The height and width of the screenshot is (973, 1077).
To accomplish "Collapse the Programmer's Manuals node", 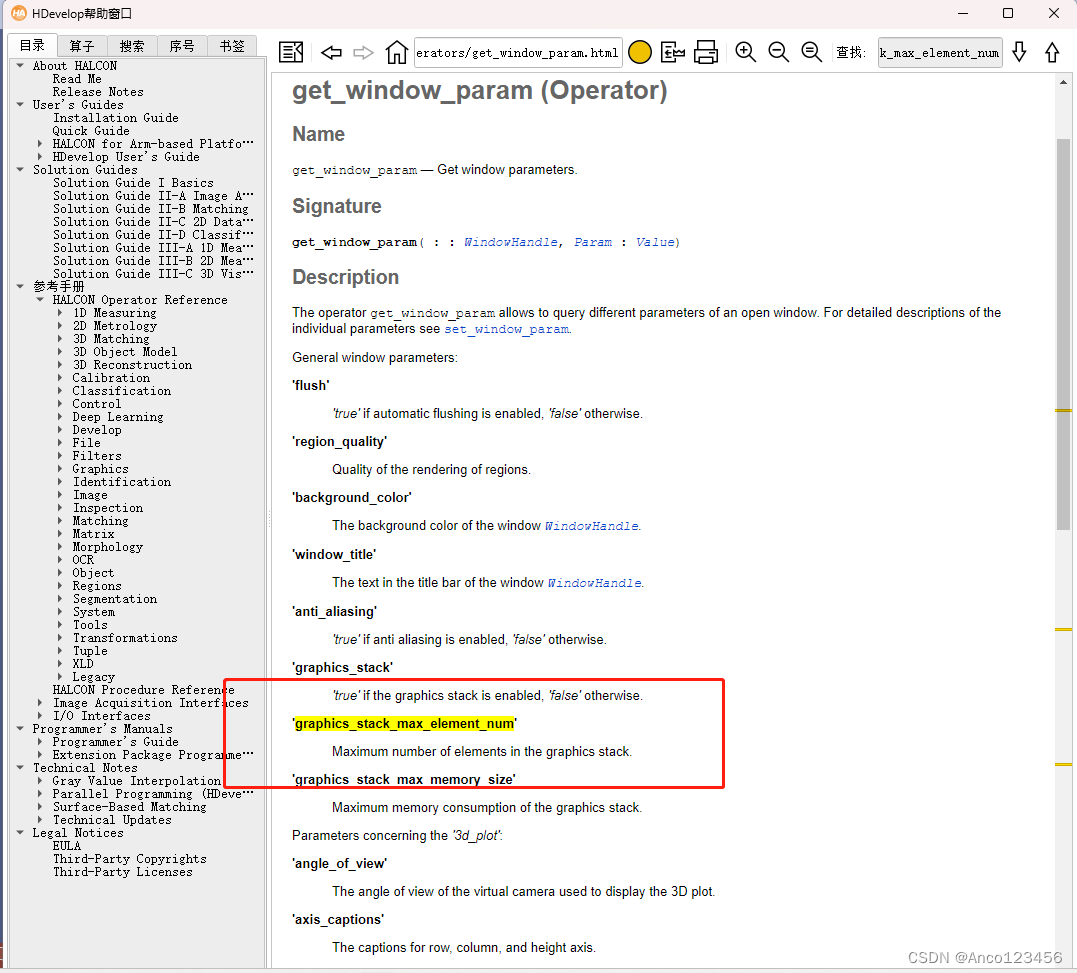I will point(21,729).
